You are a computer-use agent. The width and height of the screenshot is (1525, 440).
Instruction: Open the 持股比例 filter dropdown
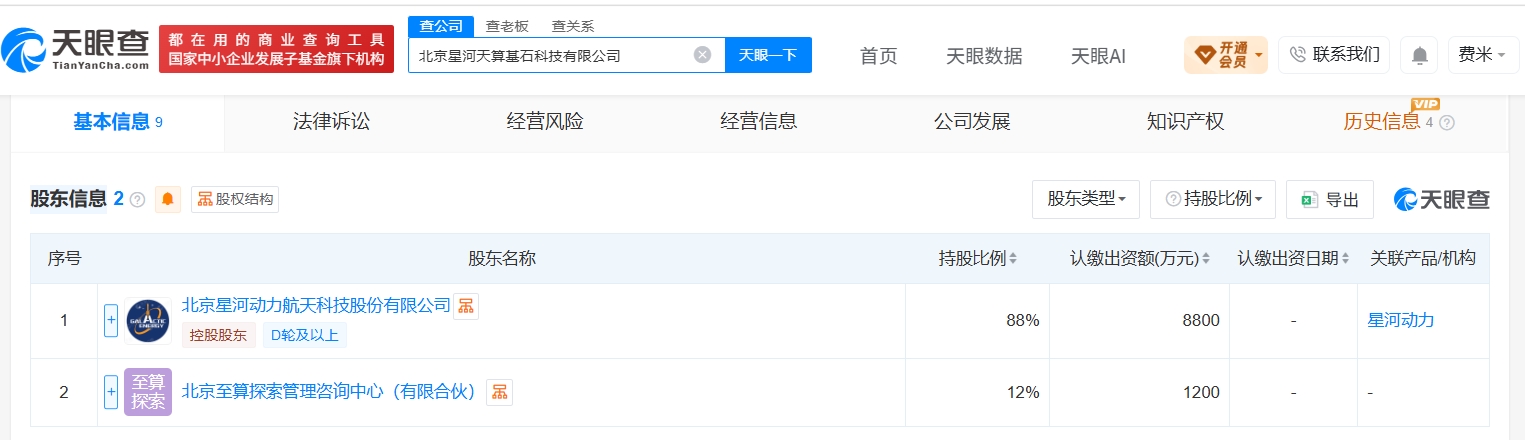point(1213,199)
